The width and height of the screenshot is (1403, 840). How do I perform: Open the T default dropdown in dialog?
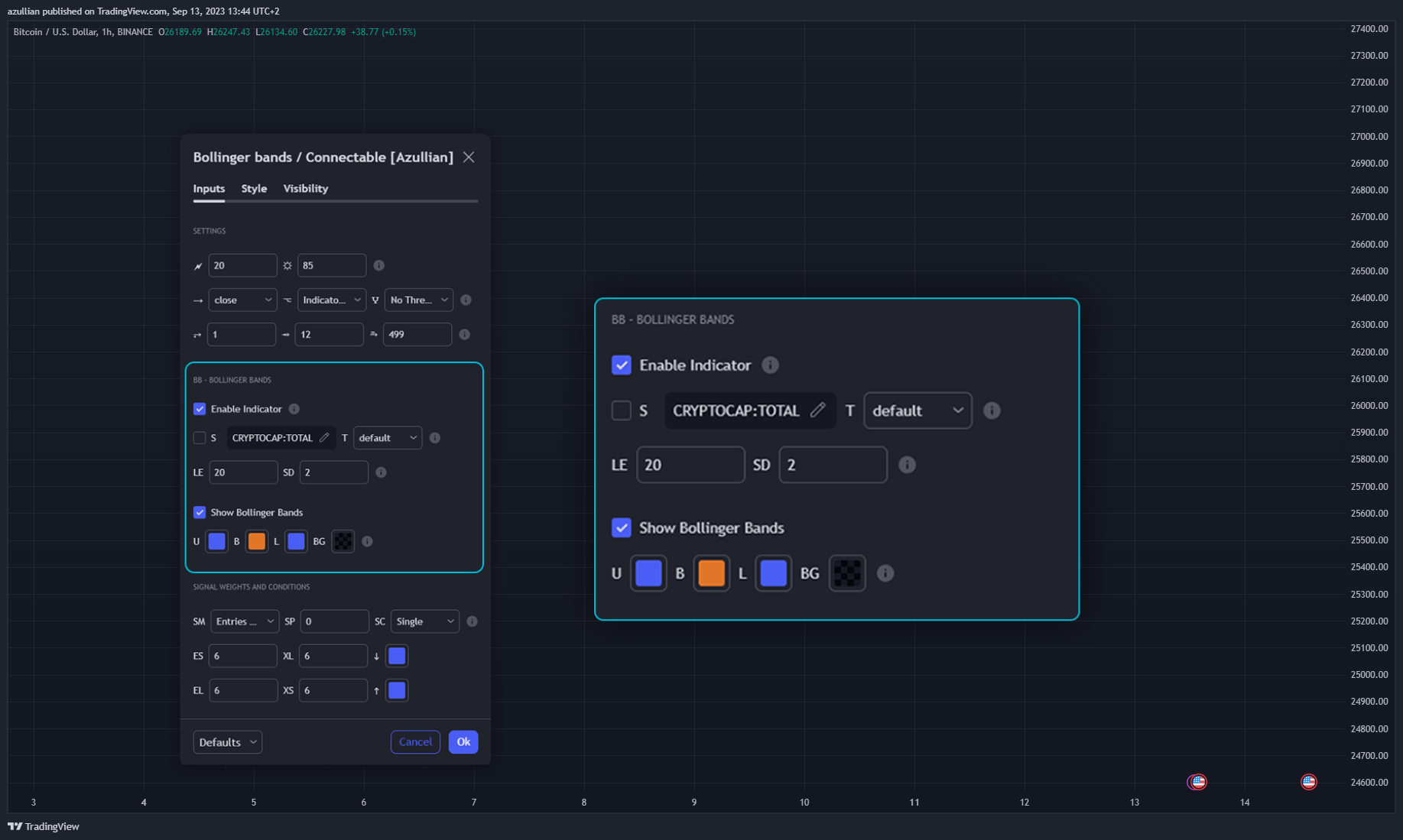click(x=388, y=438)
